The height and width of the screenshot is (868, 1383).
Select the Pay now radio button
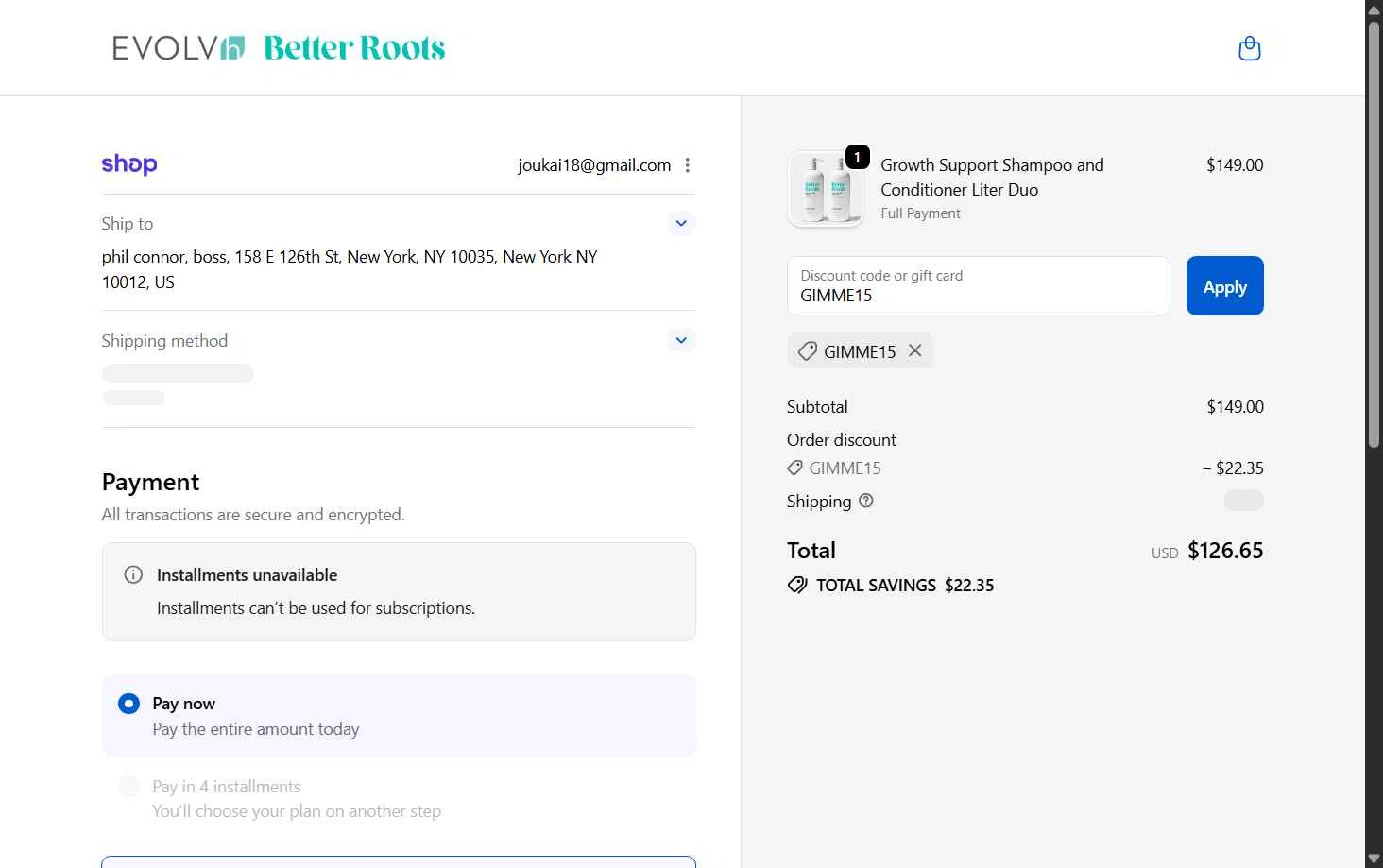point(128,704)
